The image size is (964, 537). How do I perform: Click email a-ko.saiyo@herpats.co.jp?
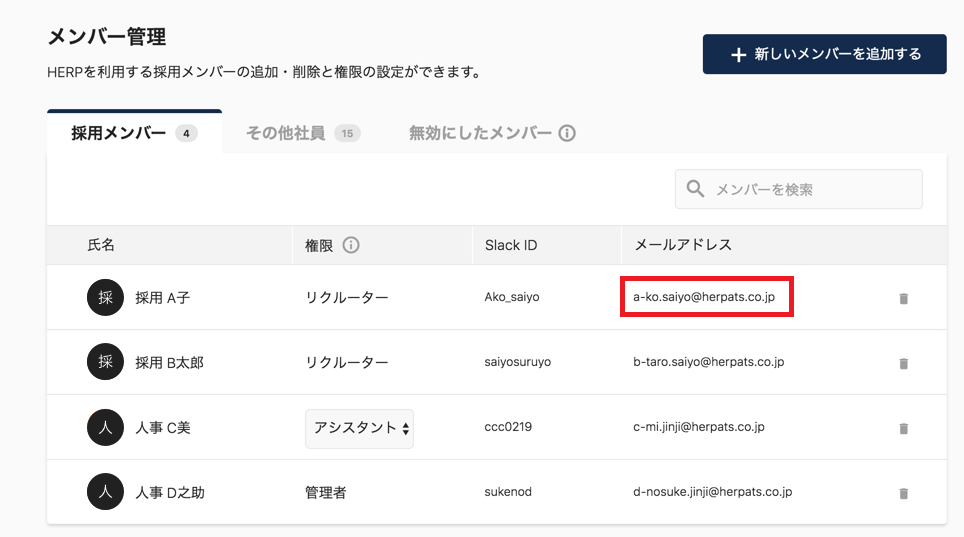704,297
